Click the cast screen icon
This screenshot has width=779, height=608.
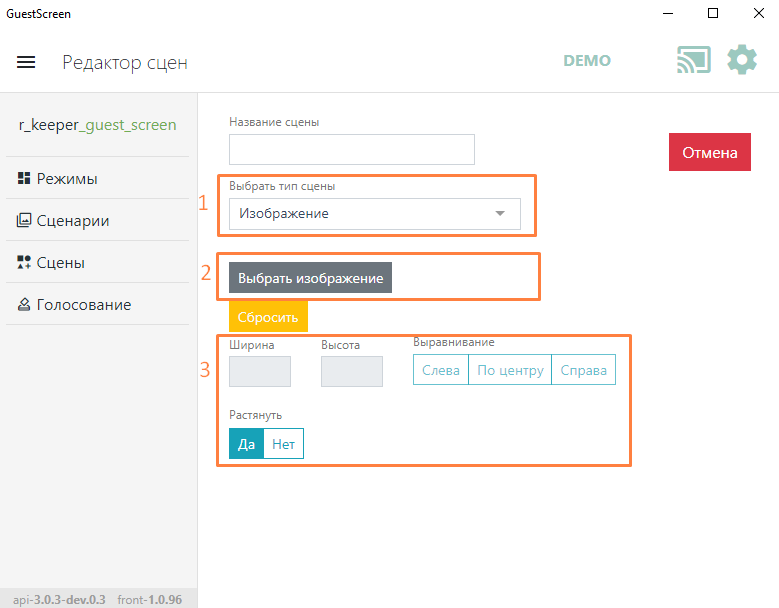[x=693, y=60]
